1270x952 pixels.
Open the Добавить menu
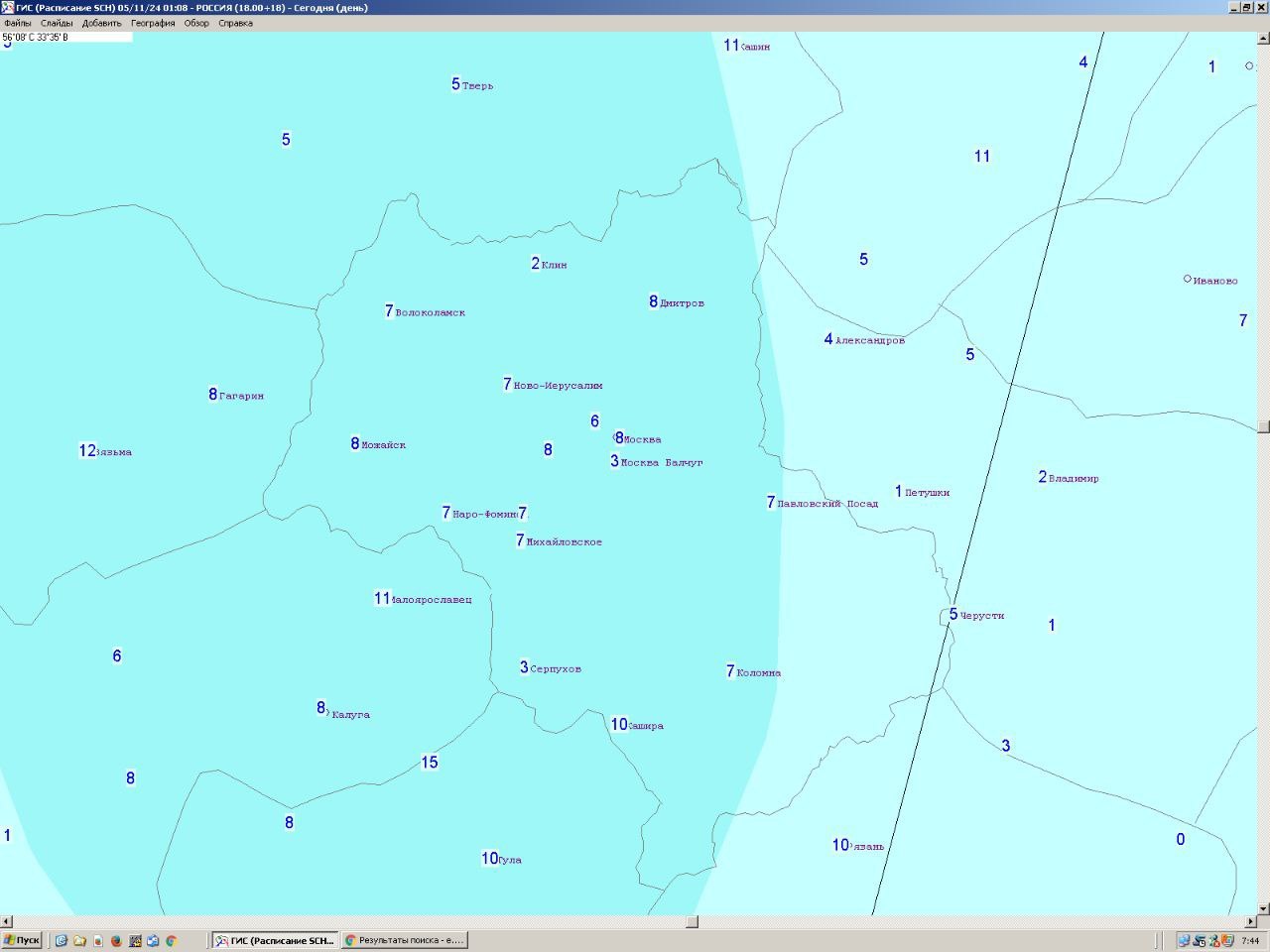click(101, 23)
